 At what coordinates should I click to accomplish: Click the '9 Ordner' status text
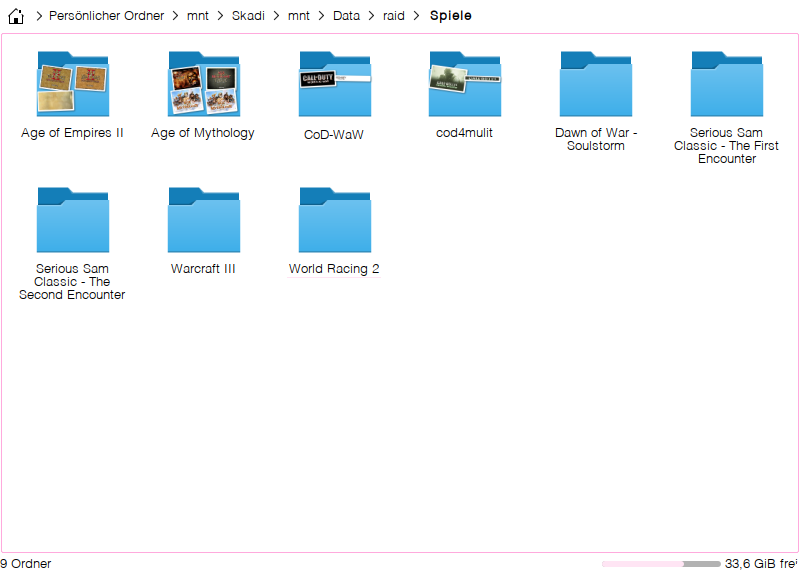pyautogui.click(x=26, y=564)
